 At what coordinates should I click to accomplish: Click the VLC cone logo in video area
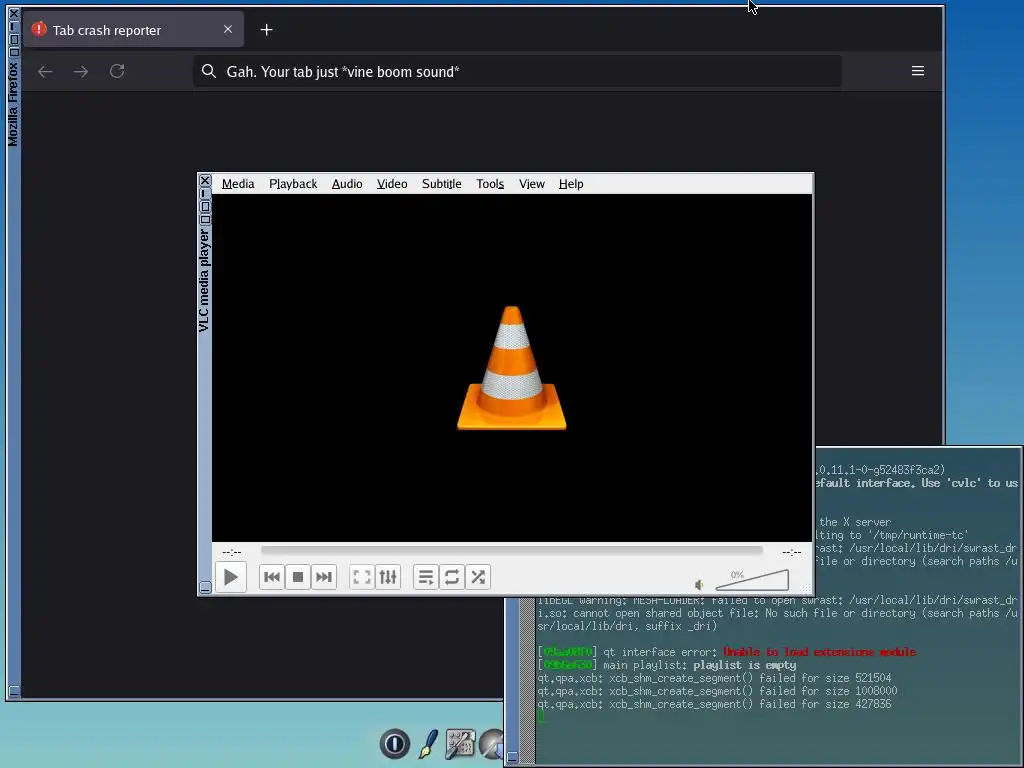[x=511, y=368]
